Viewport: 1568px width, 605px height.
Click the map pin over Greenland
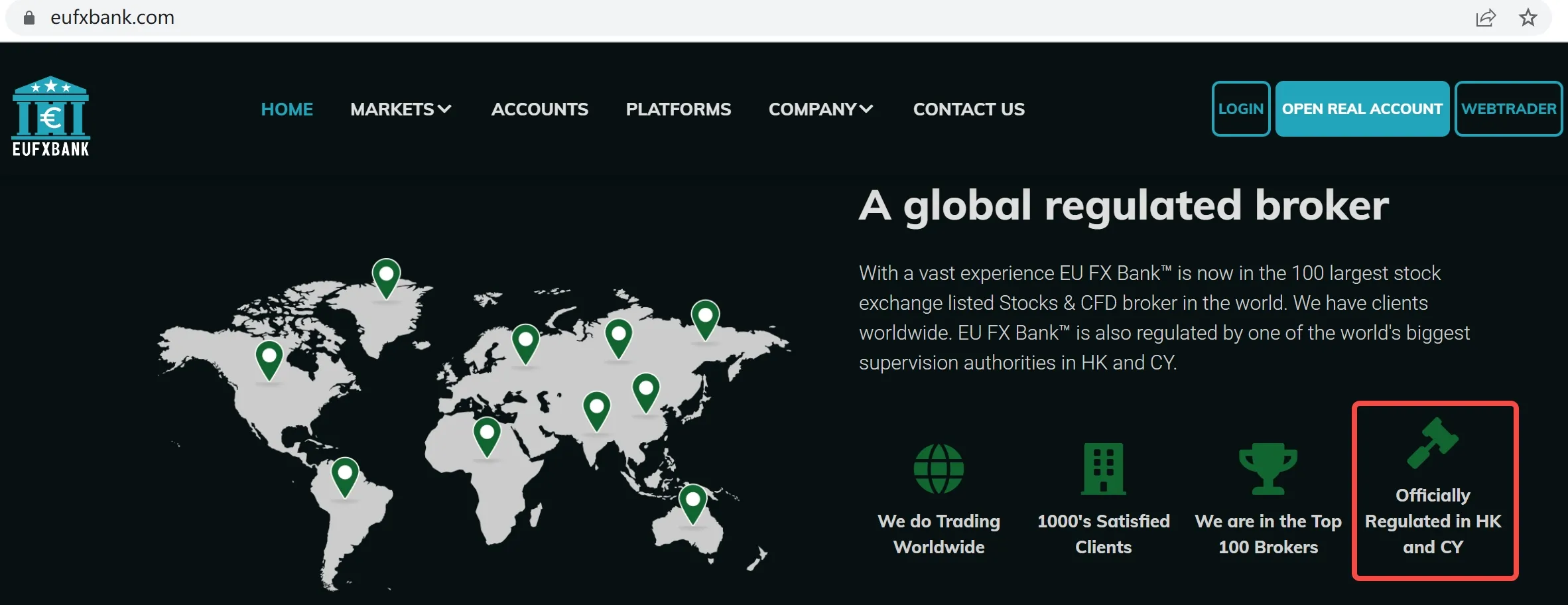[x=386, y=278]
